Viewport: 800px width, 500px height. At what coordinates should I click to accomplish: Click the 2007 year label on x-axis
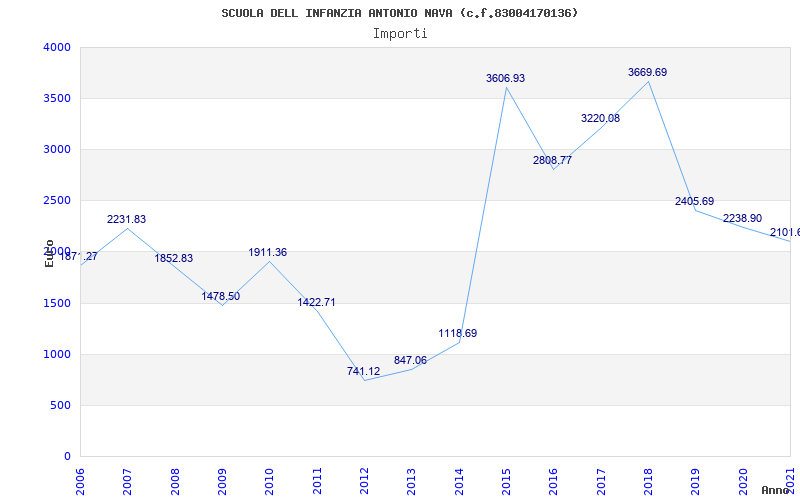click(x=128, y=482)
